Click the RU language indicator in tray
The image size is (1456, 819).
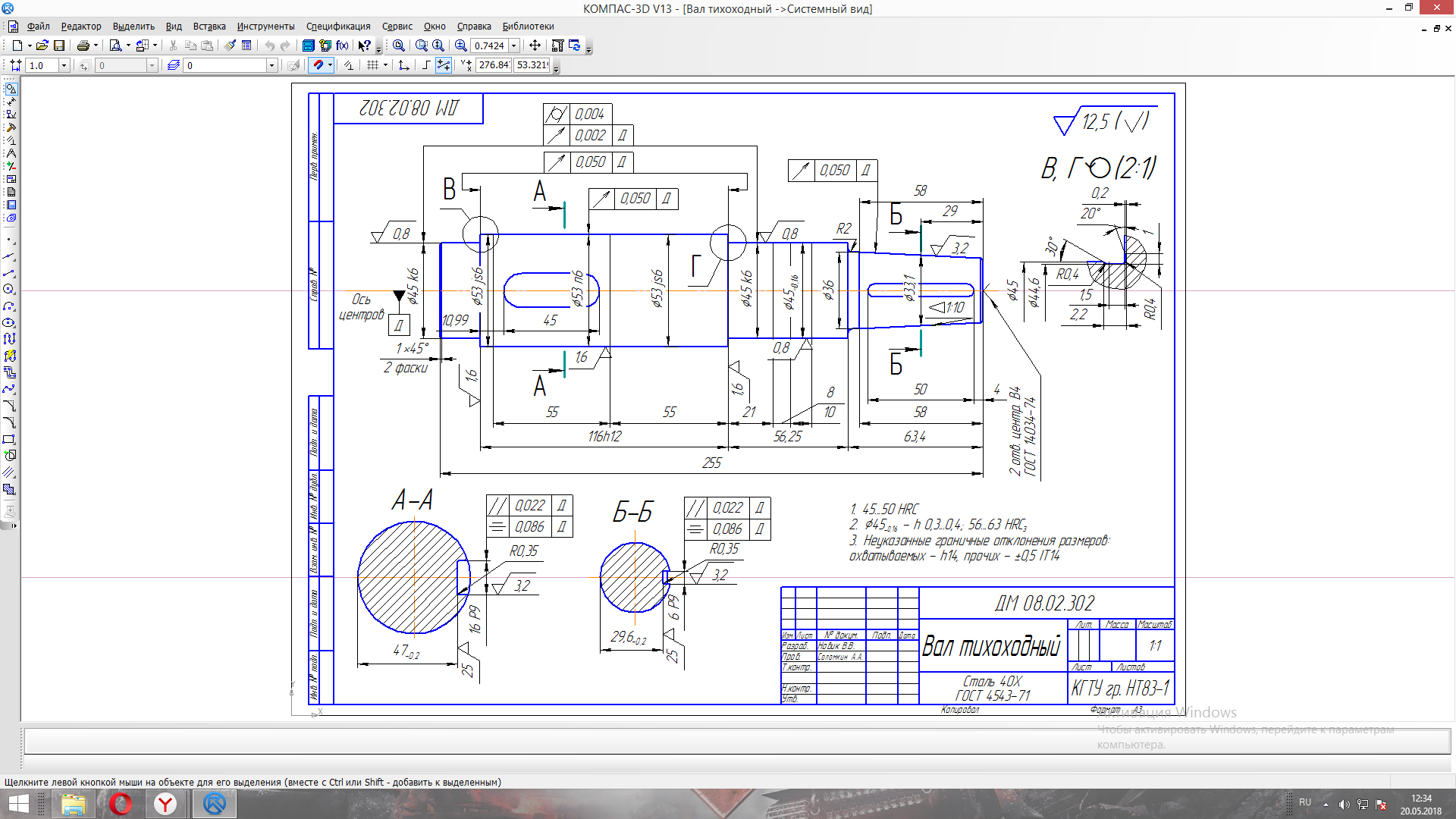(x=1305, y=802)
